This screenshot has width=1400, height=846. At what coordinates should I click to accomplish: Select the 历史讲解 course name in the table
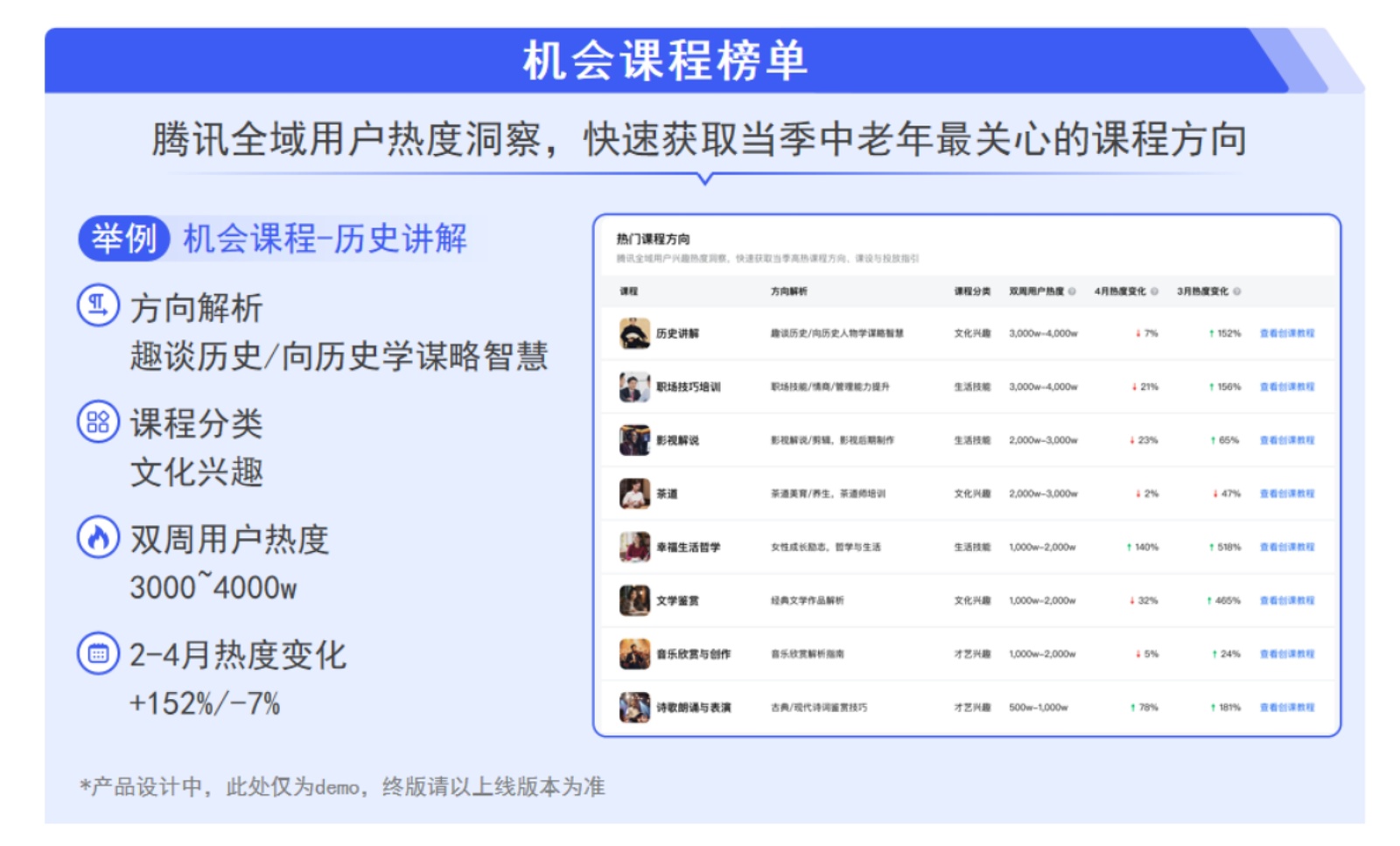pyautogui.click(x=677, y=333)
